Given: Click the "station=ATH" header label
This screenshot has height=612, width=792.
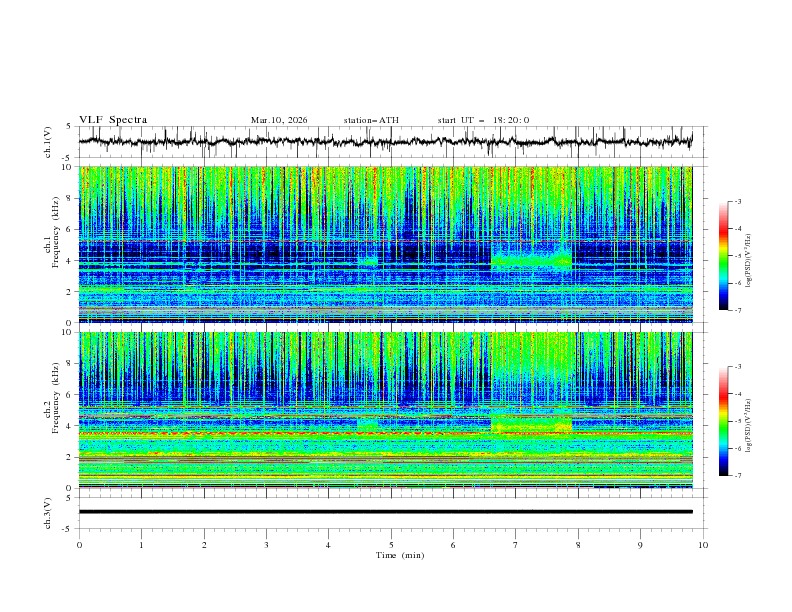Looking at the screenshot, I should pyautogui.click(x=371, y=120).
